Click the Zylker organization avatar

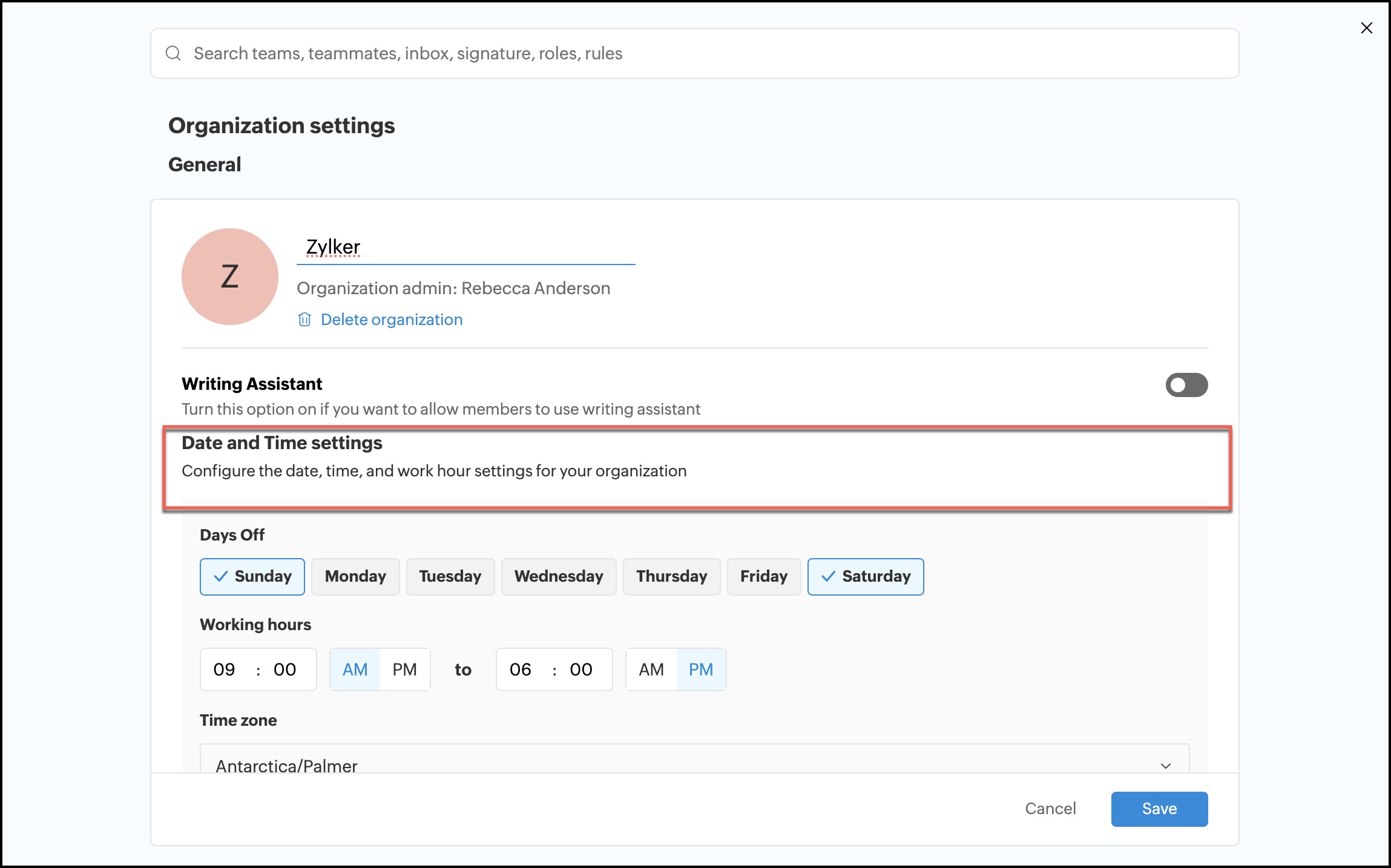point(230,277)
